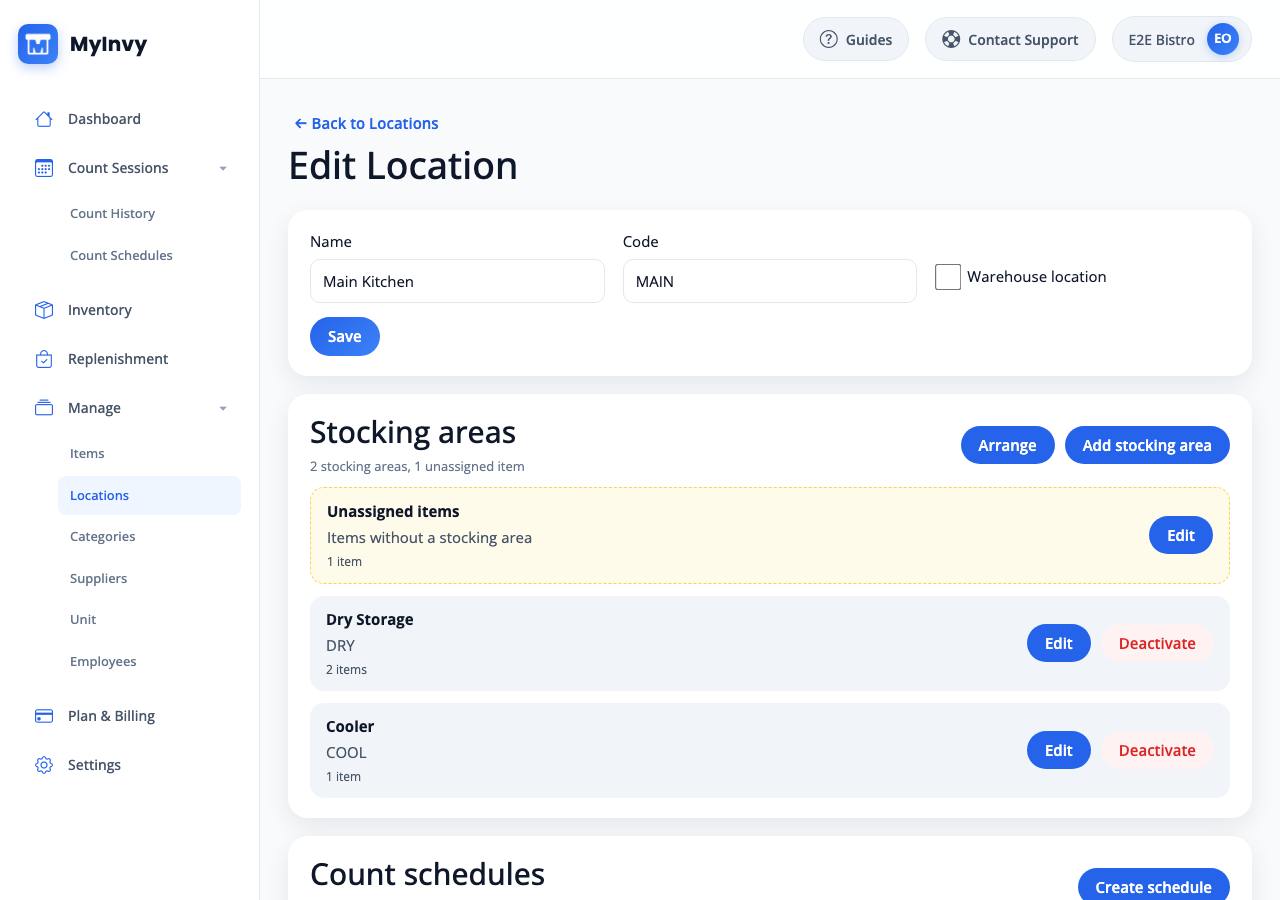Click the Stocking areas heading

point(413,432)
